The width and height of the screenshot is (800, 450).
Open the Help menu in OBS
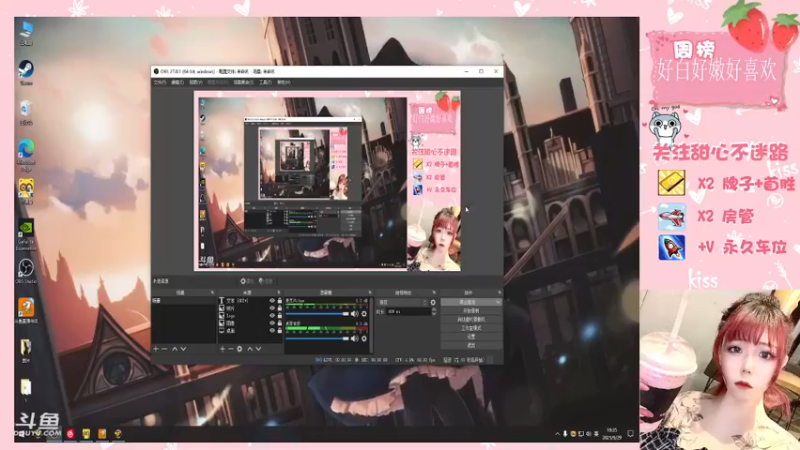[x=284, y=82]
